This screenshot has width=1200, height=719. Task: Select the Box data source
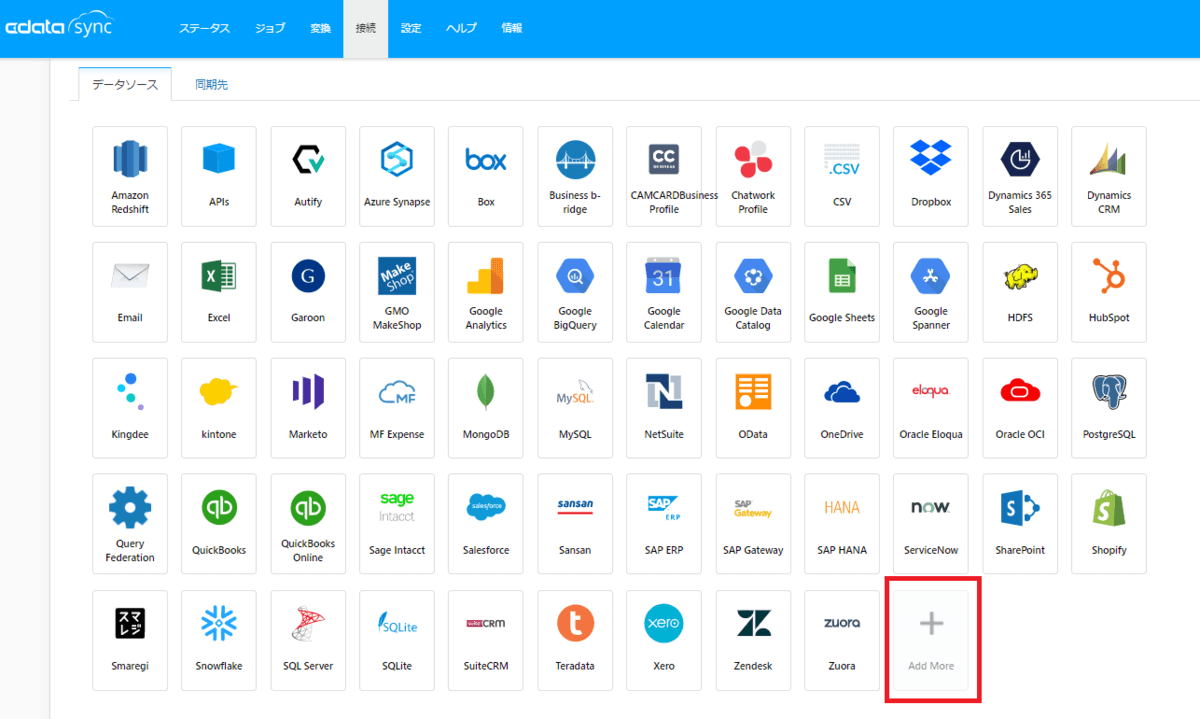pos(486,176)
